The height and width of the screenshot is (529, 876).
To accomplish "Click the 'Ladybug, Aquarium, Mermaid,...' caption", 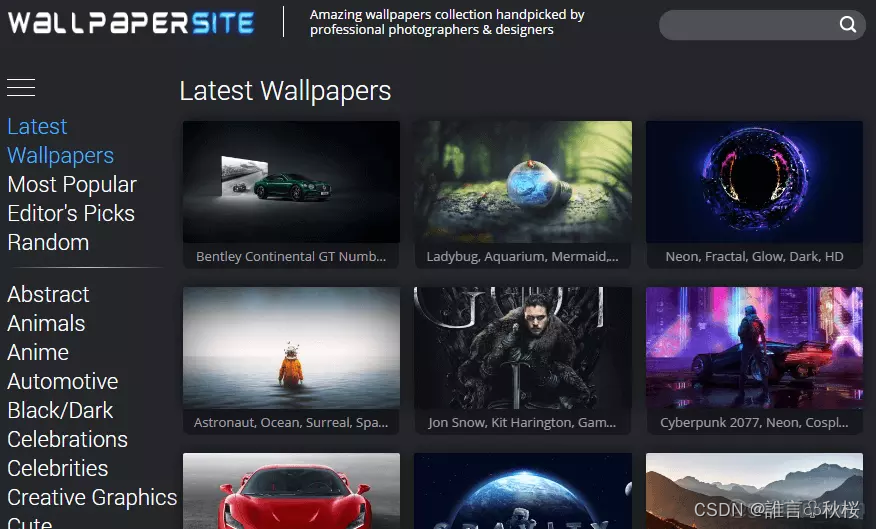I will pyautogui.click(x=522, y=256).
